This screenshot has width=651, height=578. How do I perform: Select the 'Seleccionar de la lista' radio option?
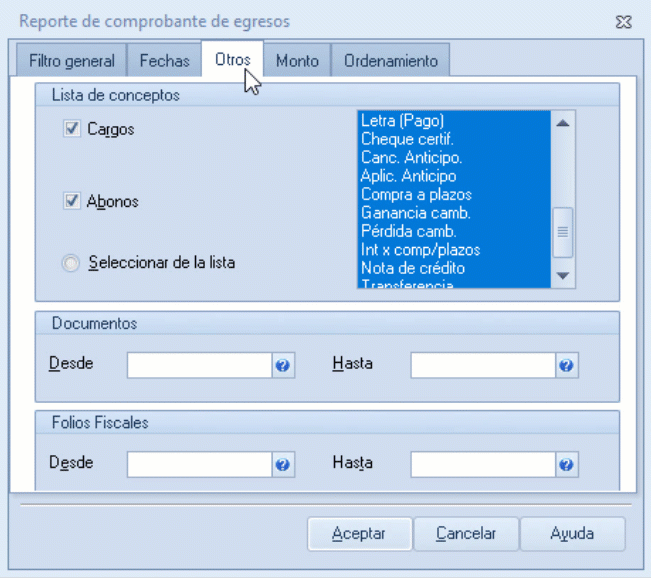[70, 263]
